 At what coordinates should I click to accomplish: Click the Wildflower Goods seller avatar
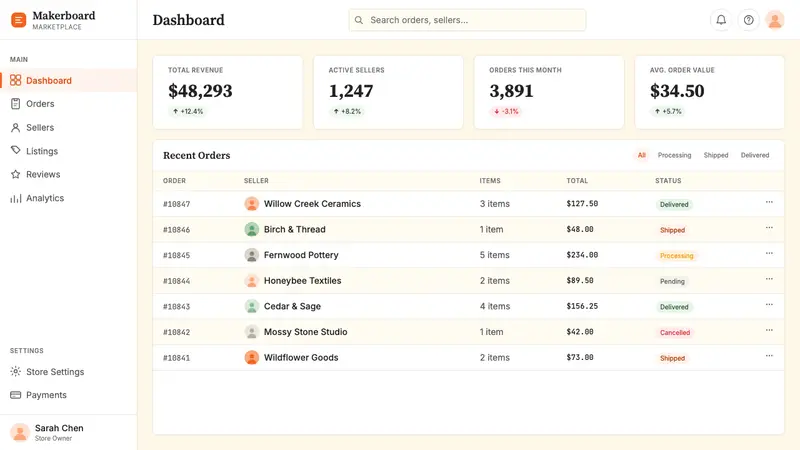[251, 357]
